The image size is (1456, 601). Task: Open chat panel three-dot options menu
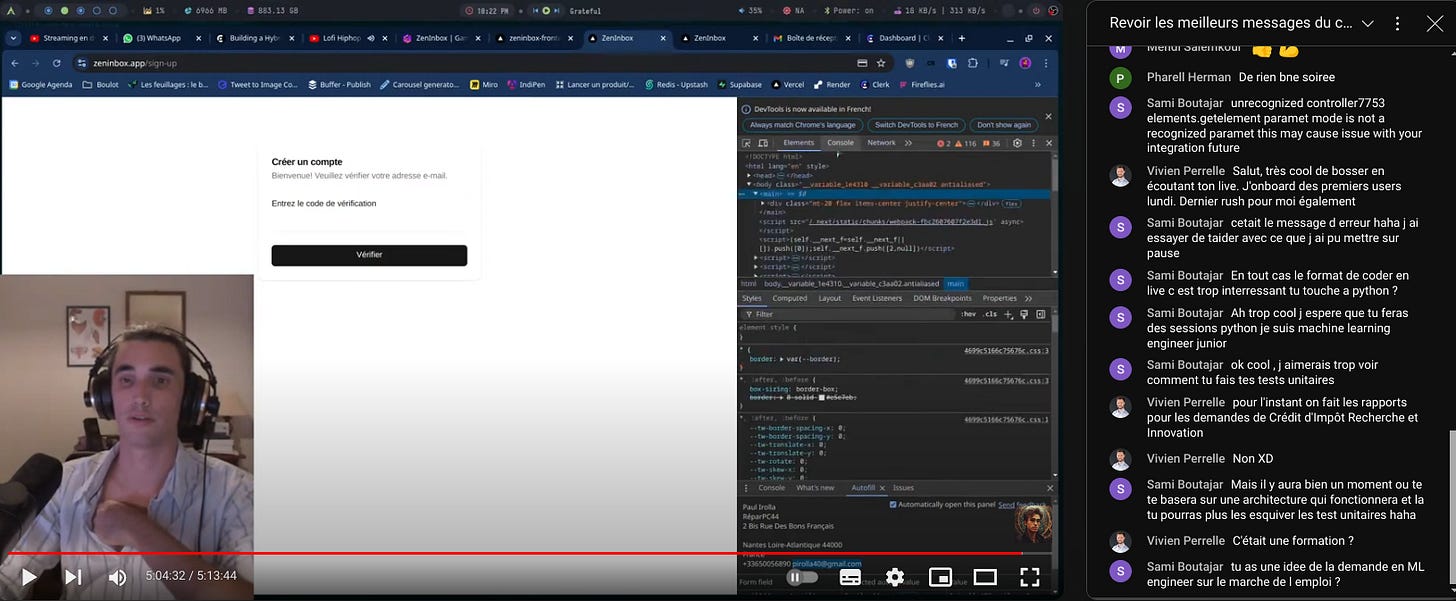[x=1398, y=23]
